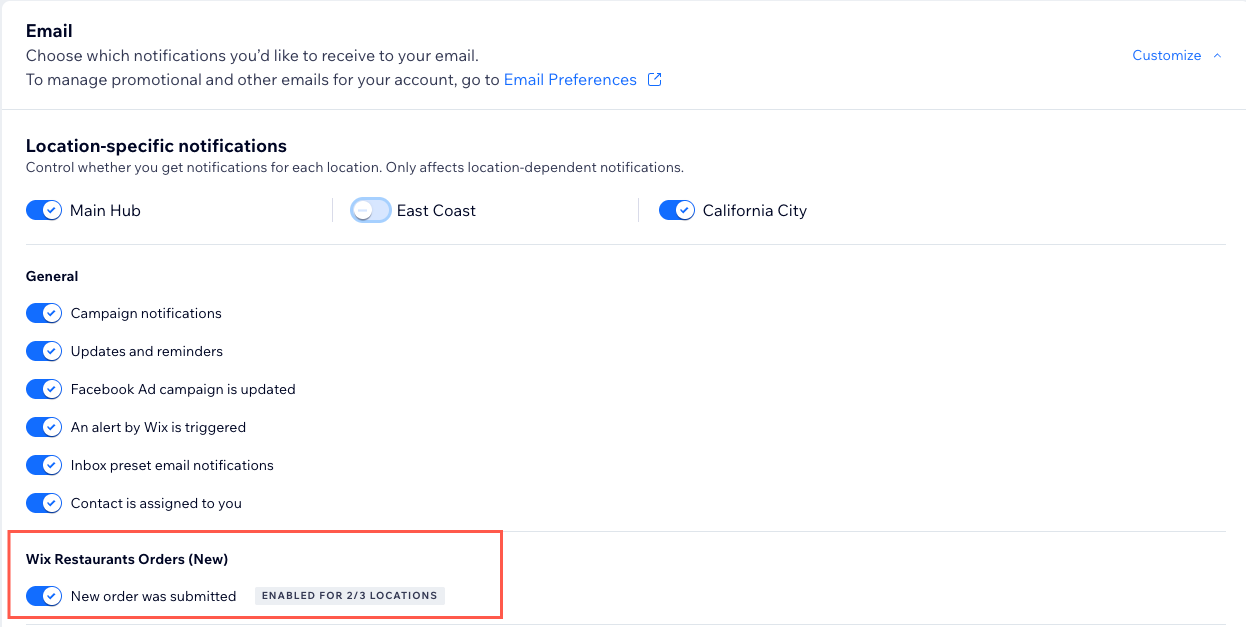This screenshot has width=1246, height=627.
Task: Toggle Main Hub location notifications
Action: (x=44, y=211)
